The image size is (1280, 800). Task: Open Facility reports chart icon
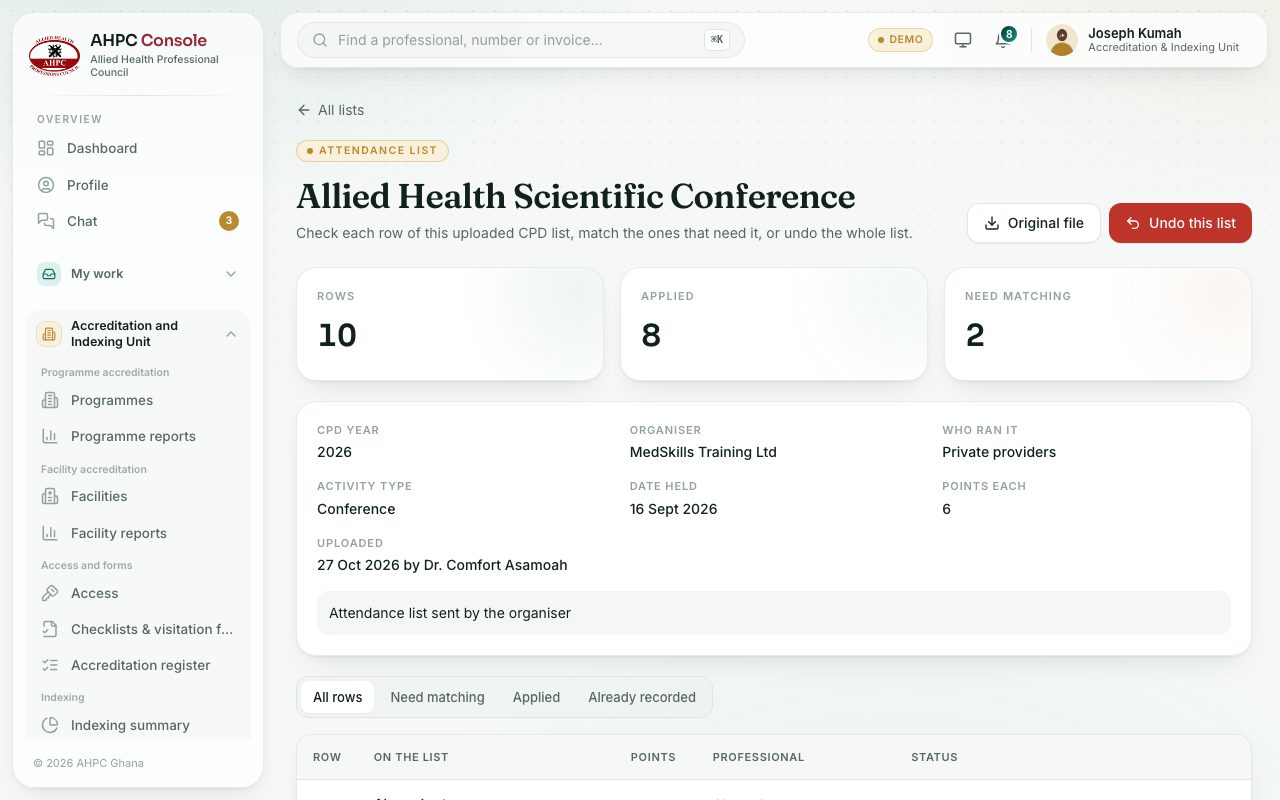coord(50,533)
